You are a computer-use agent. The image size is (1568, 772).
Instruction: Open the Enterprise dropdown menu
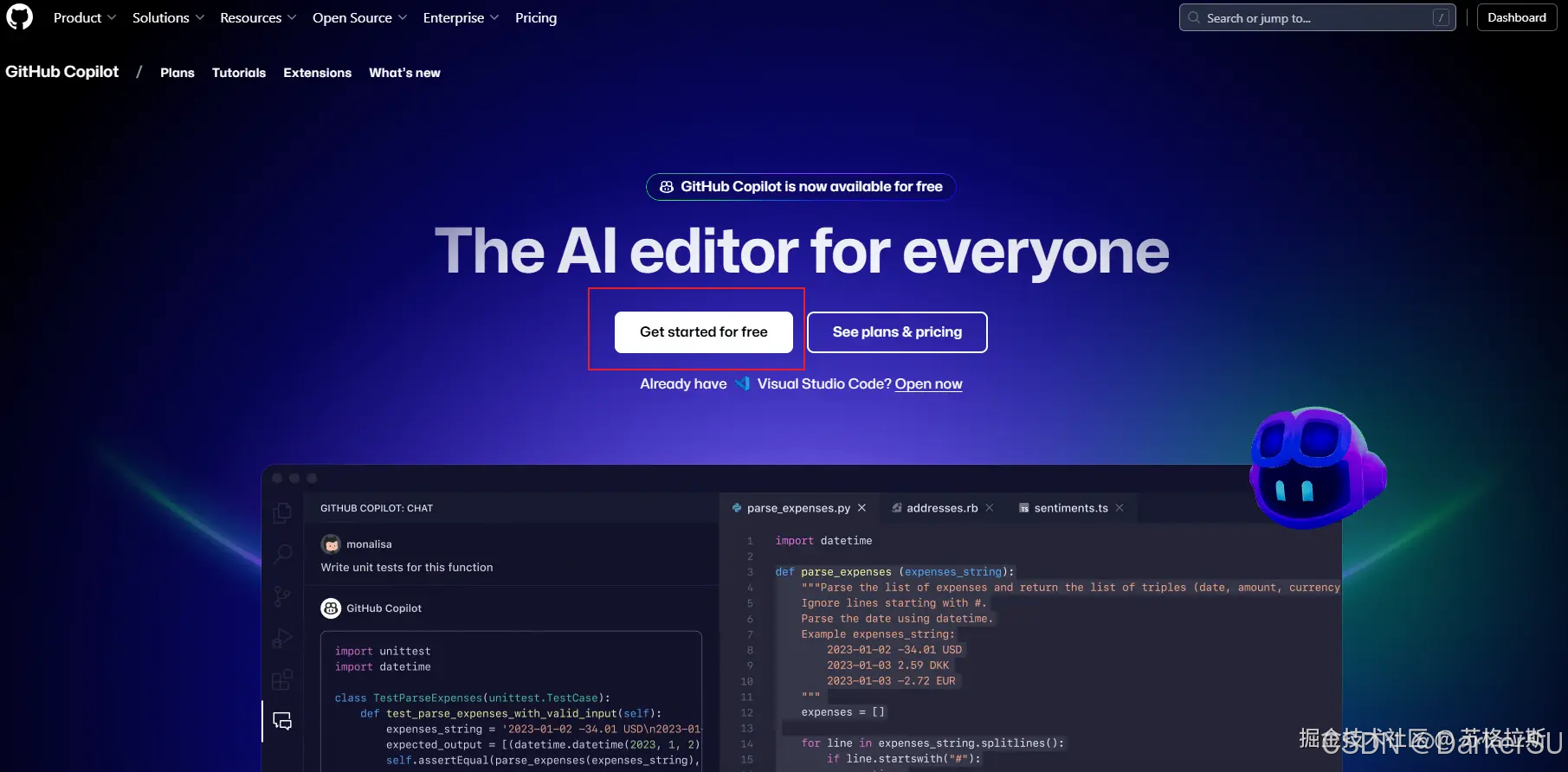[x=461, y=17]
